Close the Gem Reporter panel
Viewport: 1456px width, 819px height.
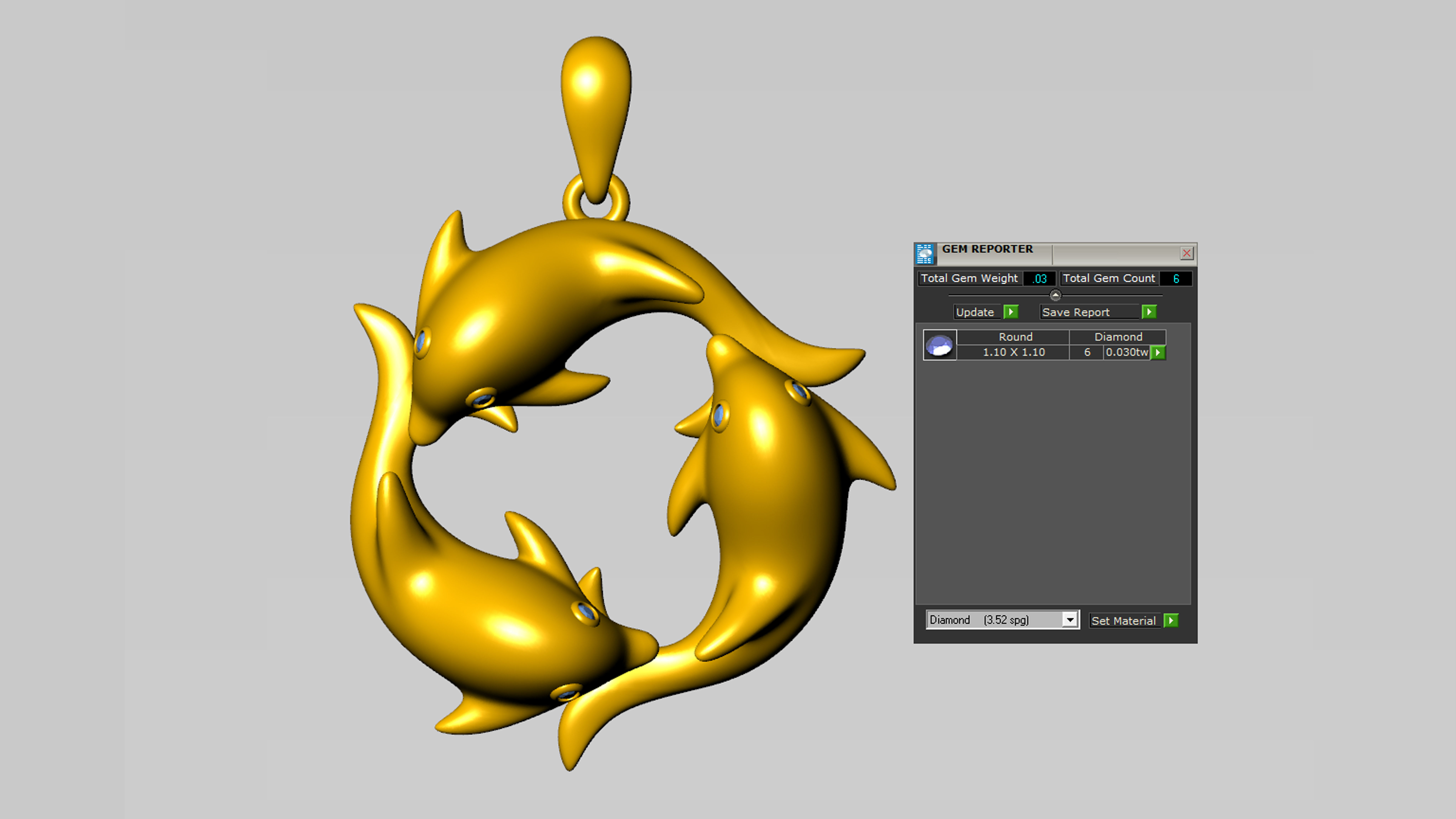click(x=1186, y=253)
